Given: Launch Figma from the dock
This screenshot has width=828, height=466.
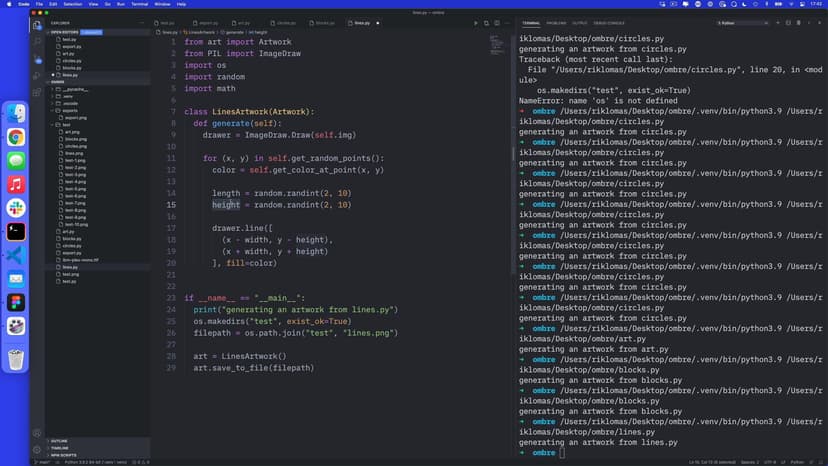Looking at the screenshot, I should coord(17,301).
